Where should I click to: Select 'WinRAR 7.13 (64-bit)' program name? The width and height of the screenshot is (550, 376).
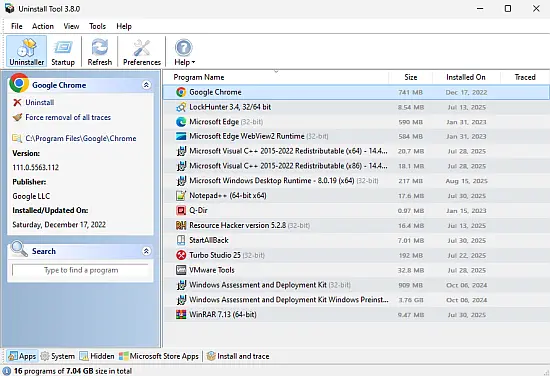click(x=223, y=314)
